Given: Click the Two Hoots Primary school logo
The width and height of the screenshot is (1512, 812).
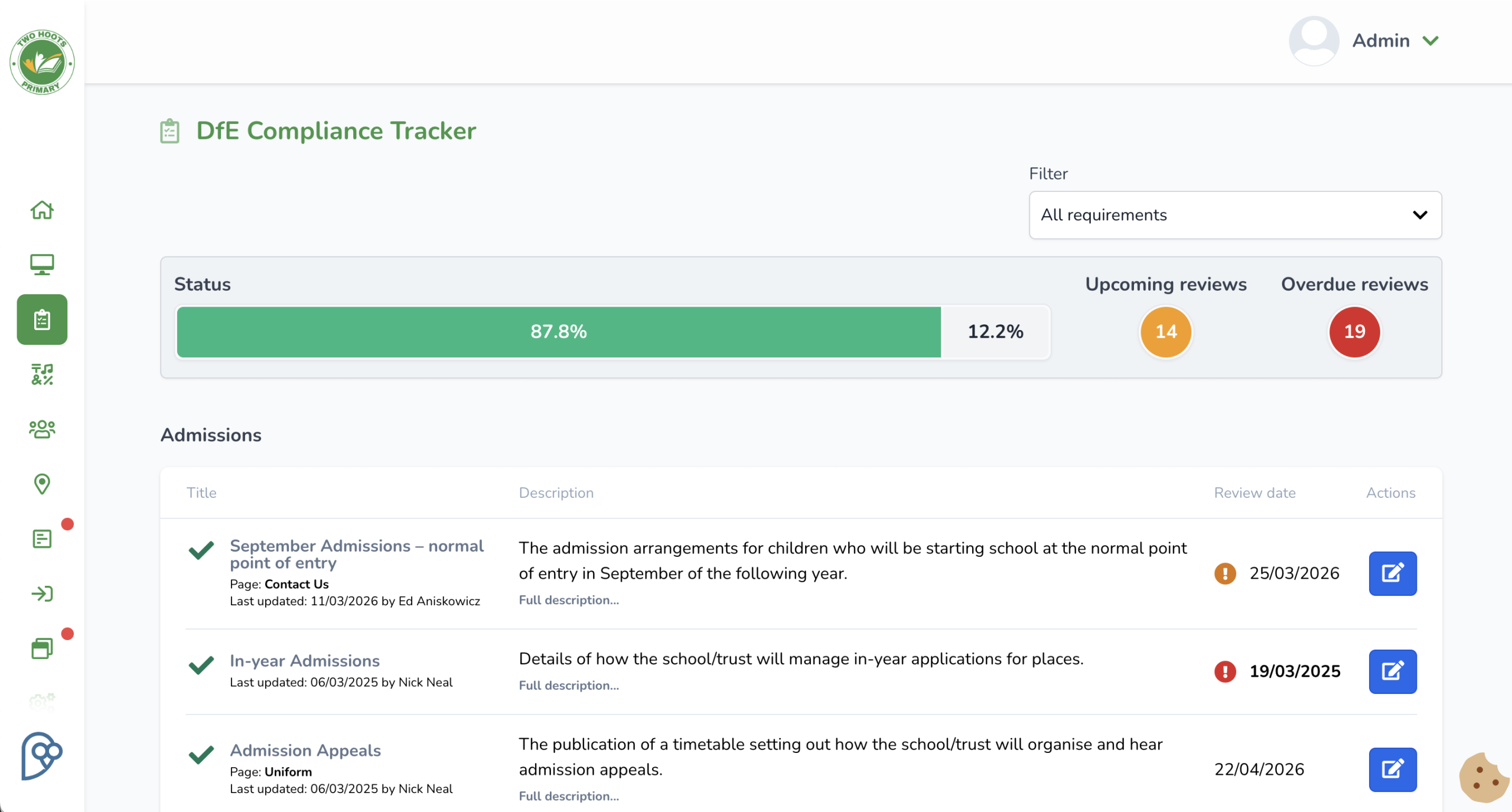Looking at the screenshot, I should click(x=42, y=61).
